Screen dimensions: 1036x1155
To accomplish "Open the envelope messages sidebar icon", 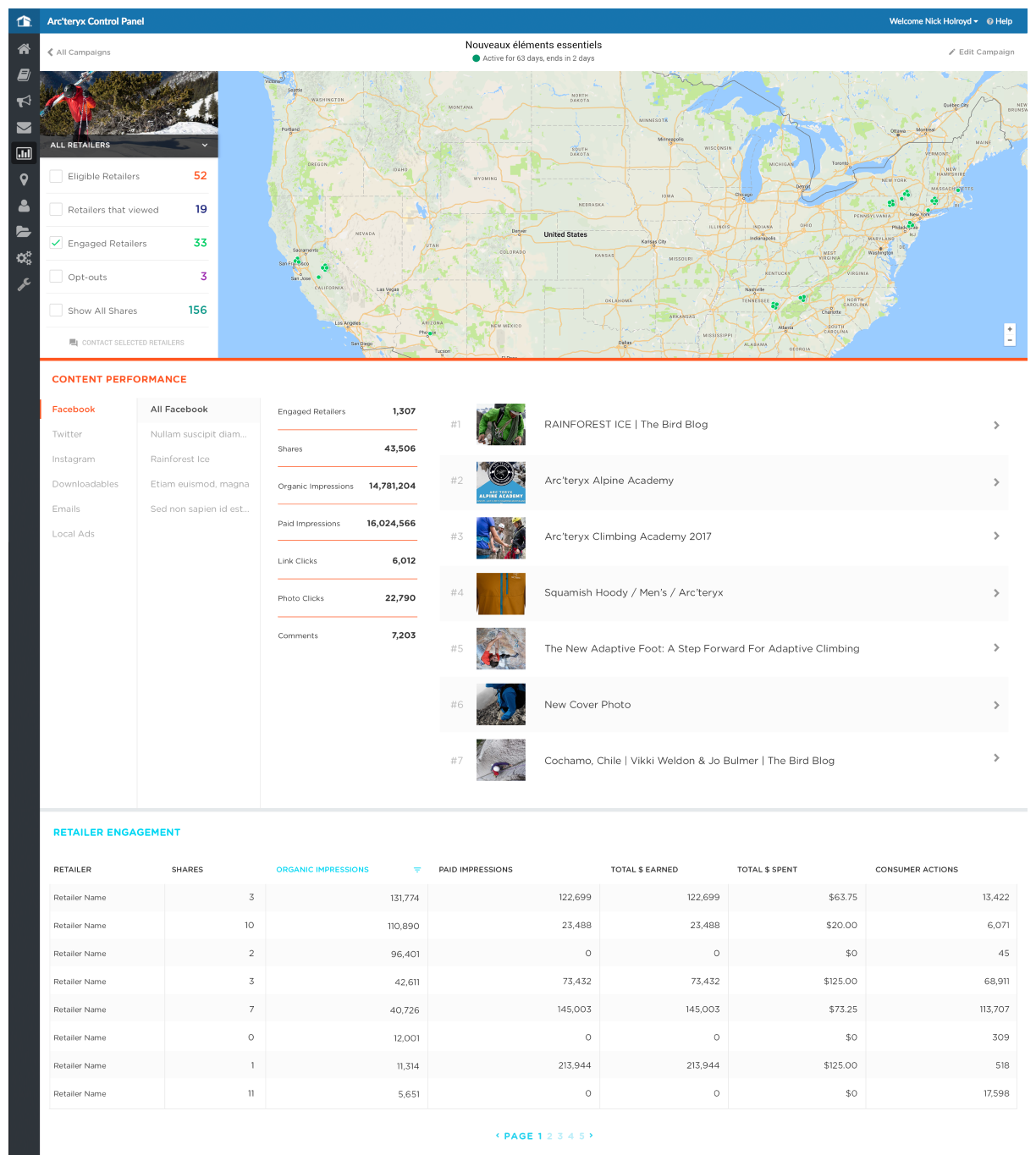I will point(24,128).
